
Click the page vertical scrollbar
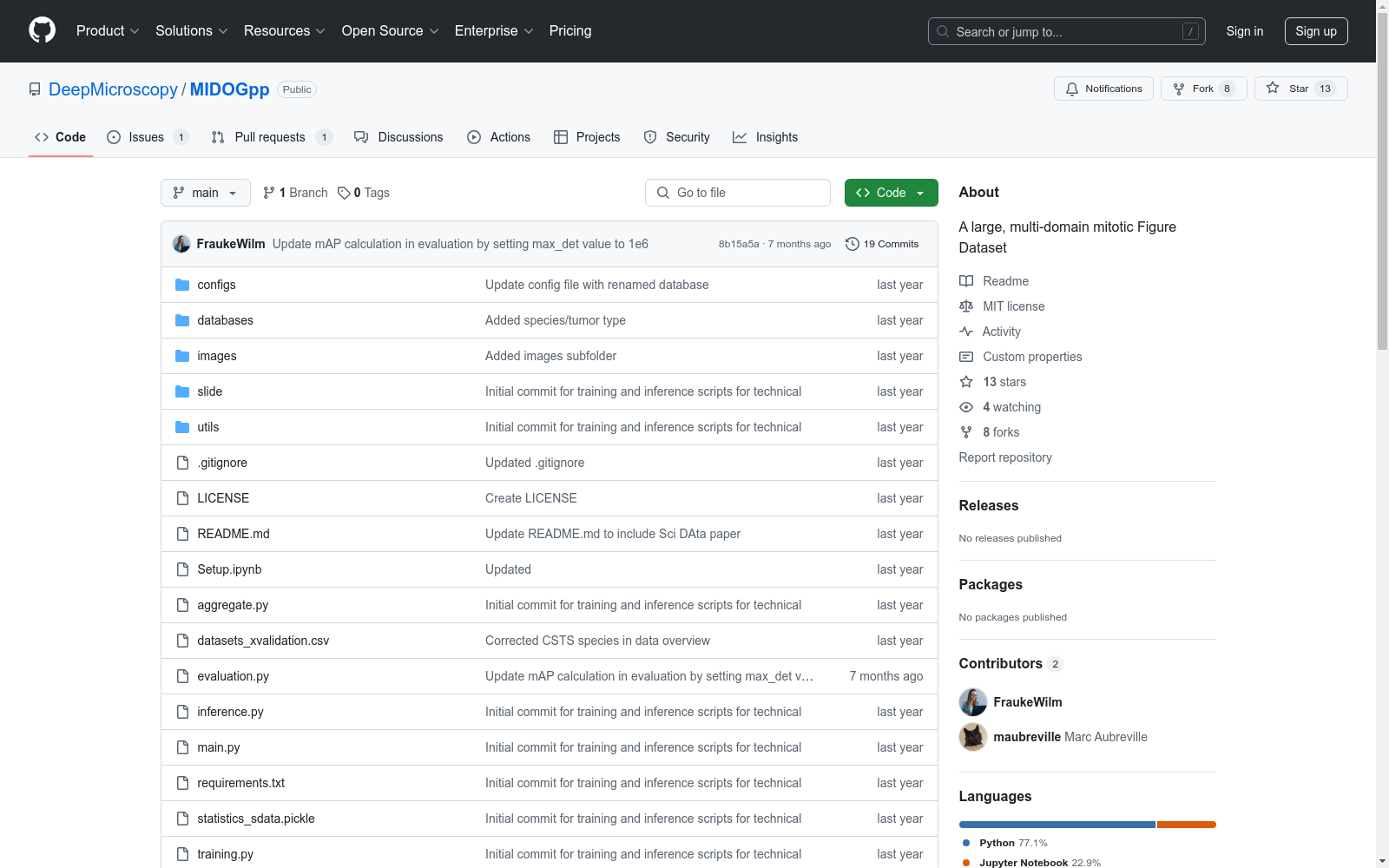point(1382,182)
